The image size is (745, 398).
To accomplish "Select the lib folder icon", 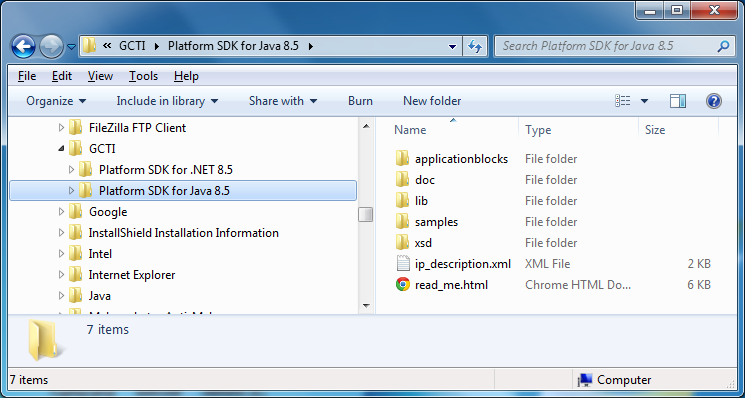I will pyautogui.click(x=402, y=200).
